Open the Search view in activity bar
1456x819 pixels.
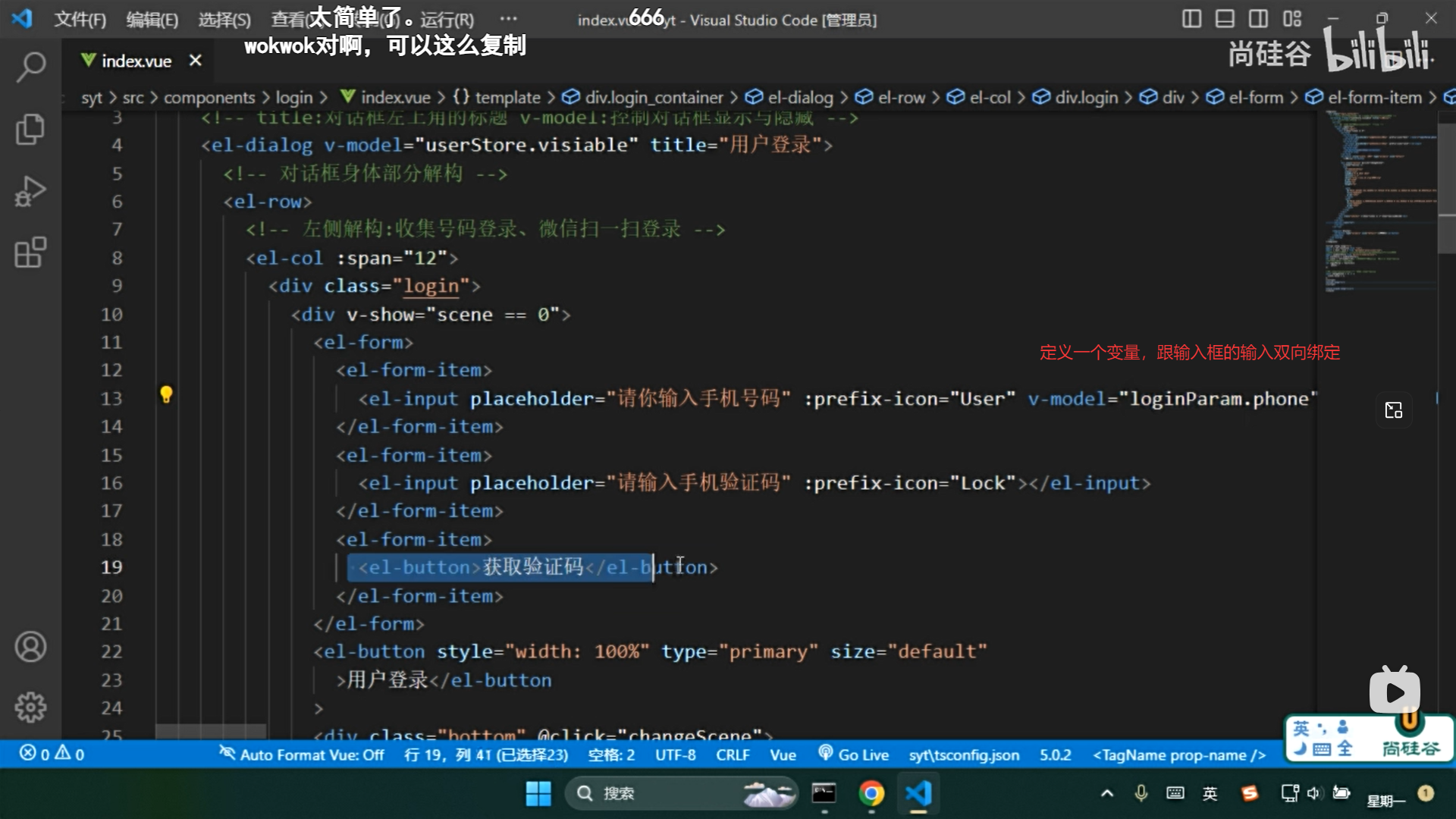[x=30, y=67]
